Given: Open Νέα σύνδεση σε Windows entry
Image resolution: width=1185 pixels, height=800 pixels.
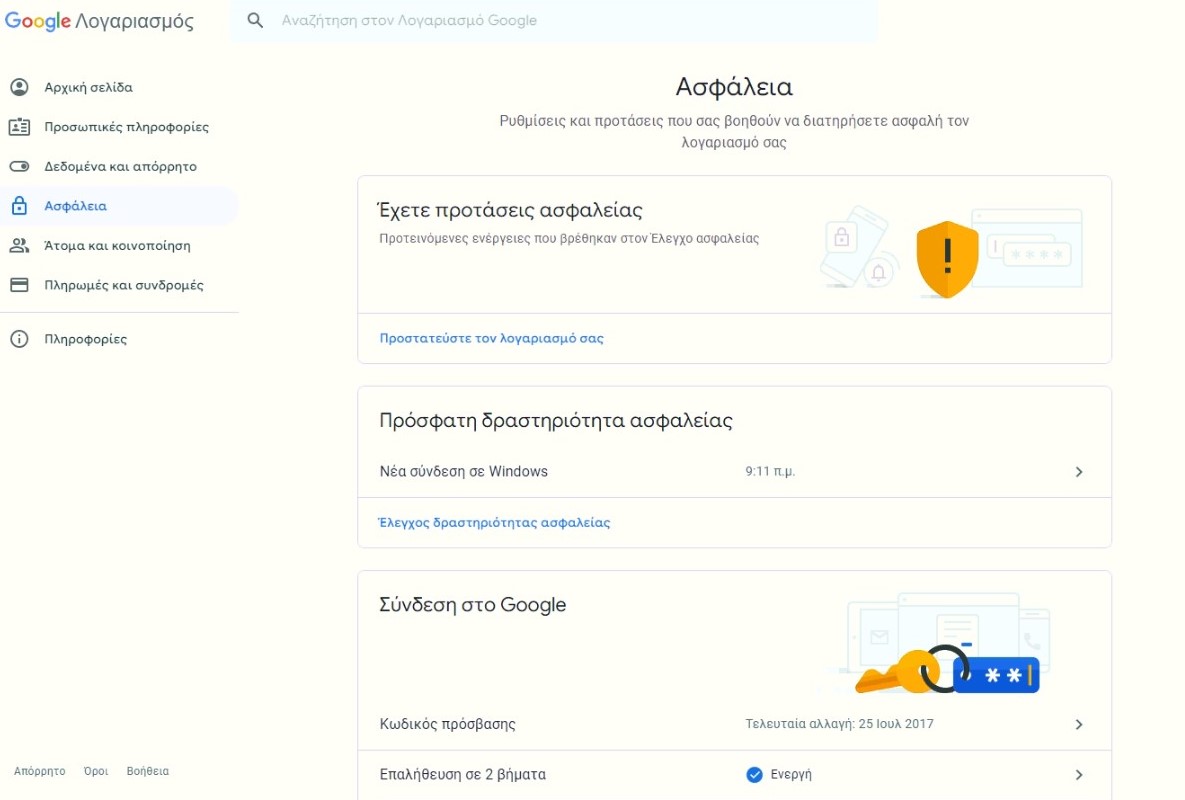Looking at the screenshot, I should [734, 471].
